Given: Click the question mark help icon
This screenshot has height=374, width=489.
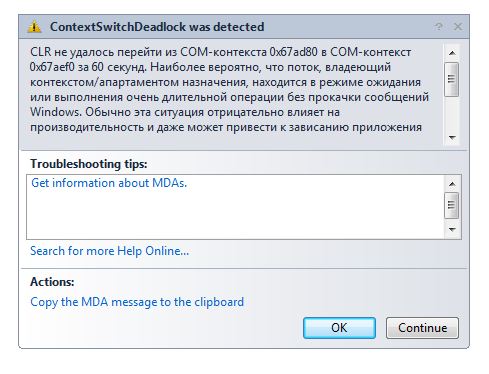Looking at the screenshot, I should tap(439, 27).
